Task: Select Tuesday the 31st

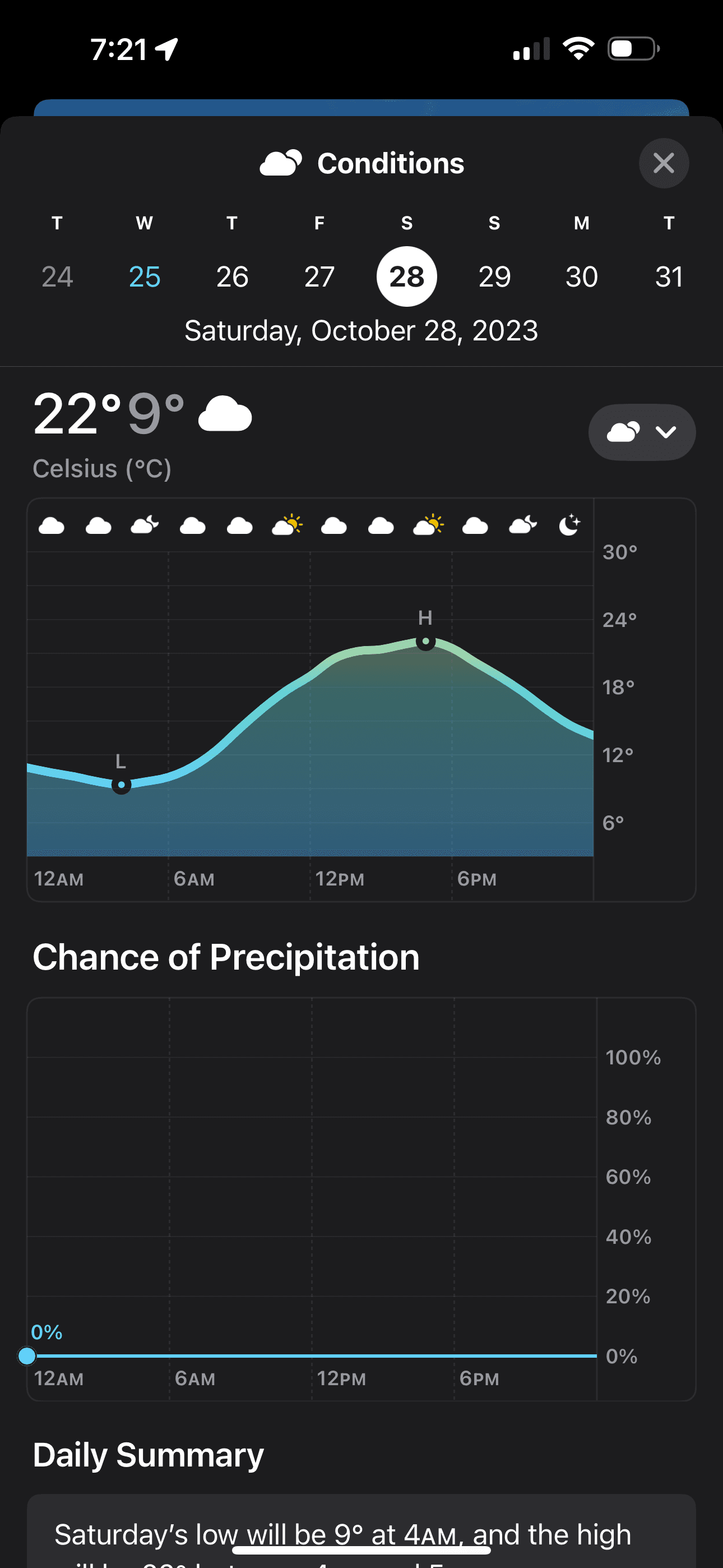Action: coord(669,276)
